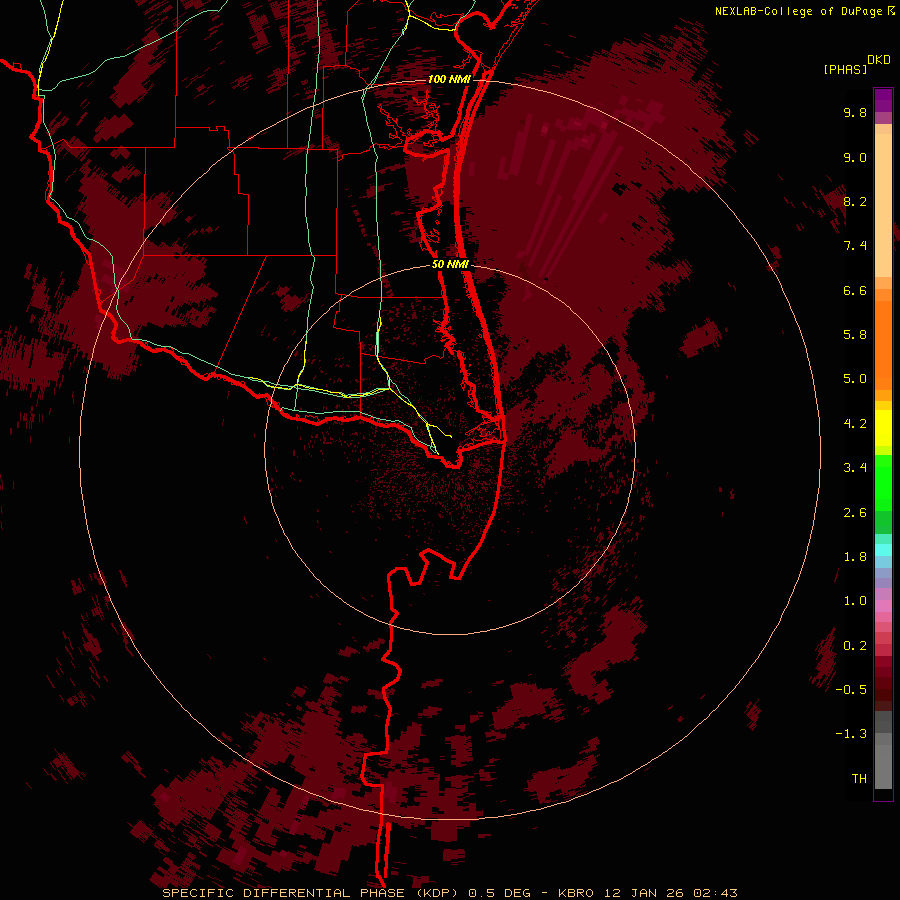The image size is (900, 900).
Task: Click the 3.4 scale value
Action: click(x=855, y=468)
